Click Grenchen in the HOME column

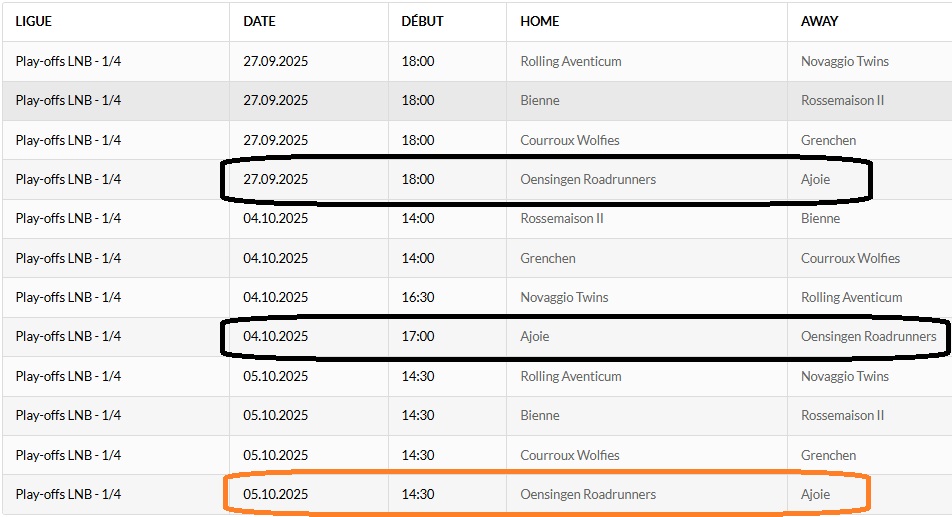pyautogui.click(x=548, y=258)
